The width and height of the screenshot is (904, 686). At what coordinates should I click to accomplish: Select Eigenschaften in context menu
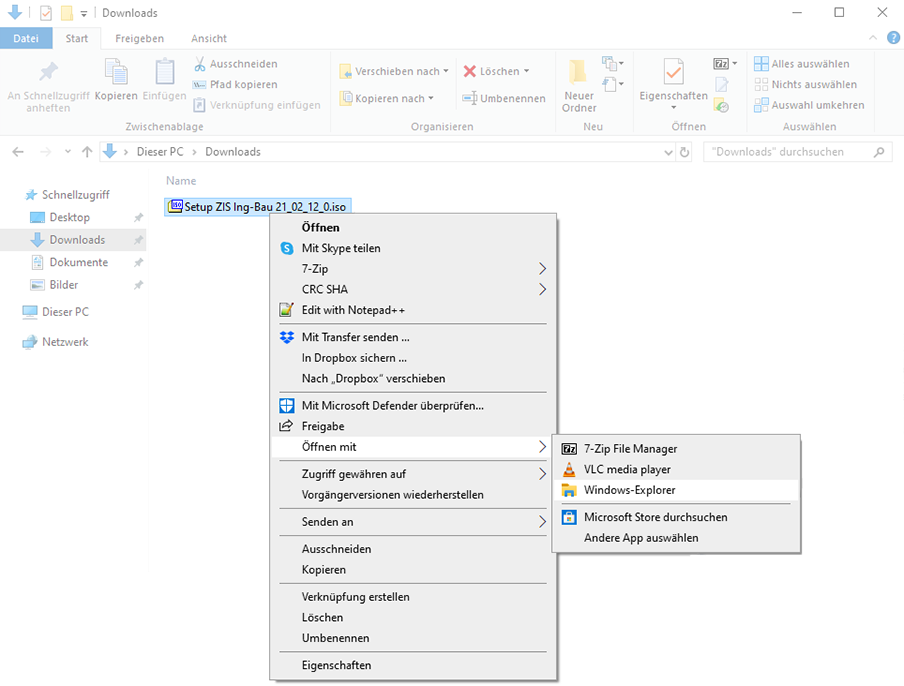click(x=336, y=665)
